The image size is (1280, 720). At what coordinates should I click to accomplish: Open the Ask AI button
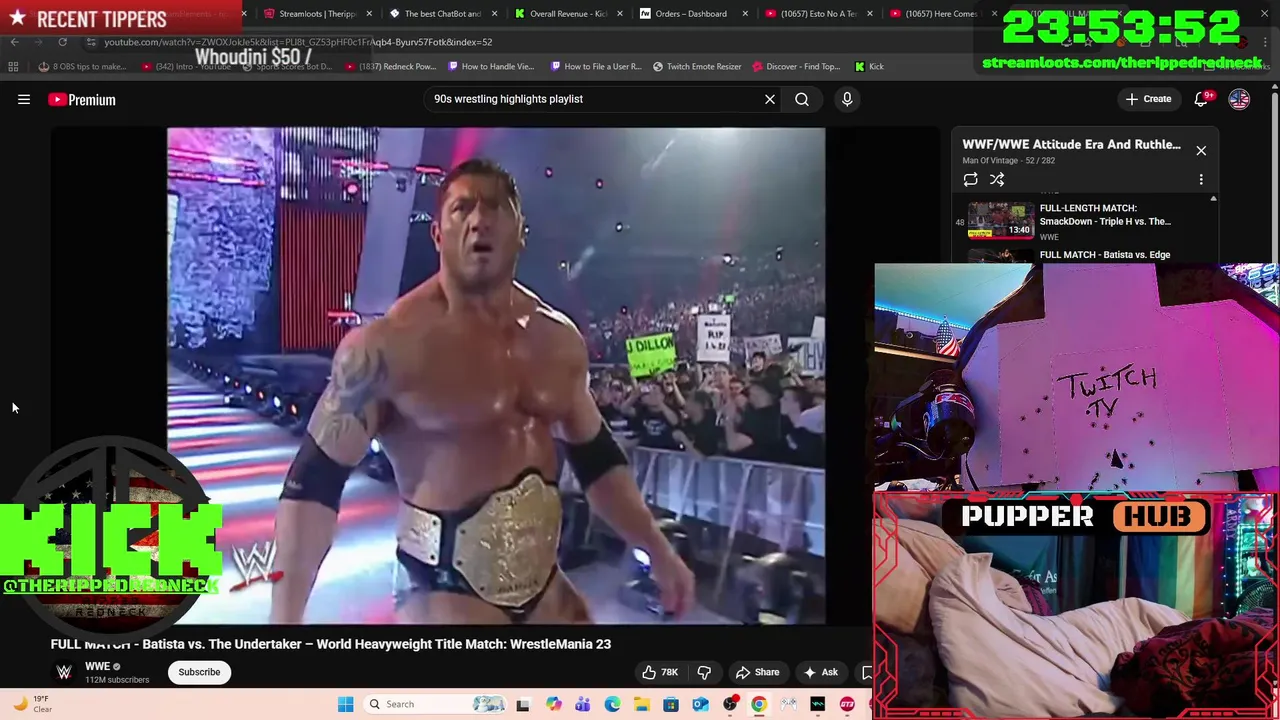[821, 672]
